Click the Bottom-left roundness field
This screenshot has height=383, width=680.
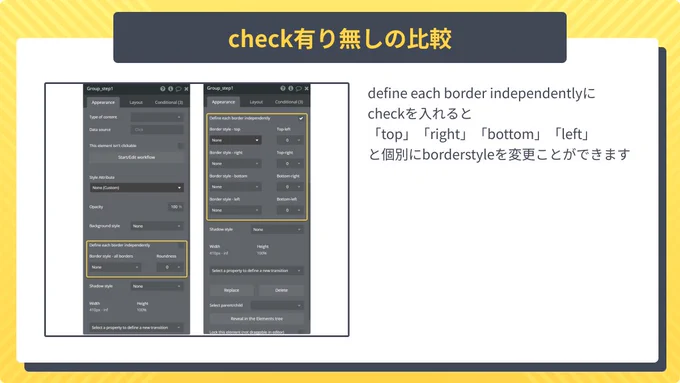tap(290, 210)
